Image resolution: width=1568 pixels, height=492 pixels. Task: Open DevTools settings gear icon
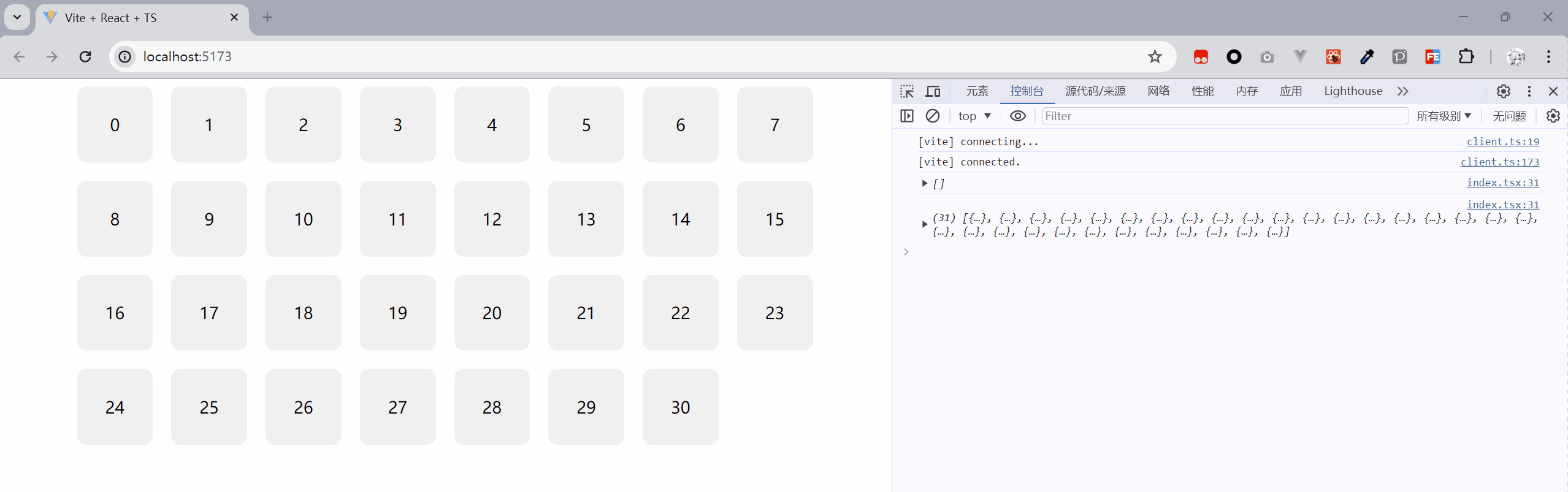point(1503,91)
